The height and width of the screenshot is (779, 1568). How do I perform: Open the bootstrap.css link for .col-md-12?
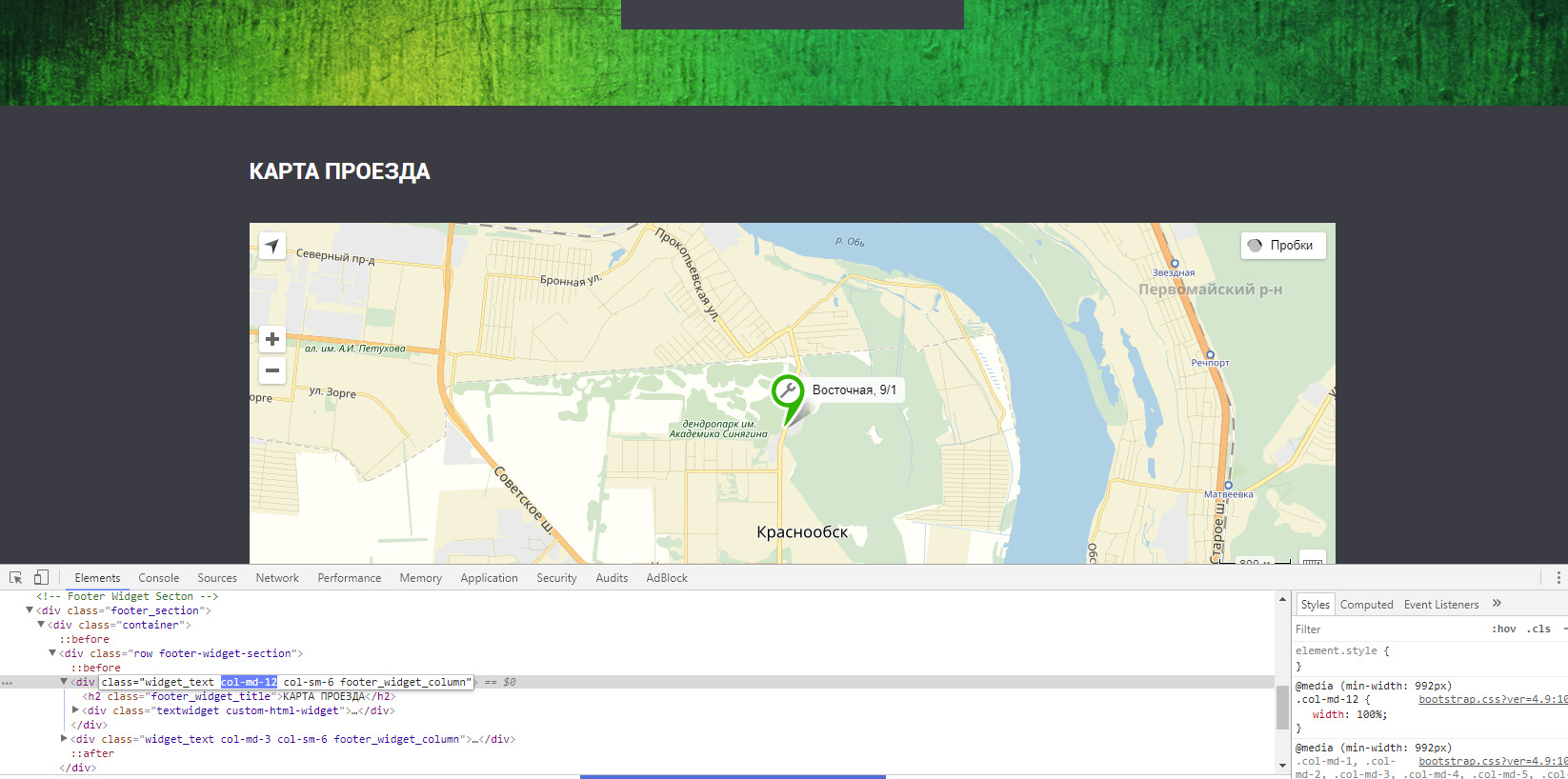(x=1492, y=700)
